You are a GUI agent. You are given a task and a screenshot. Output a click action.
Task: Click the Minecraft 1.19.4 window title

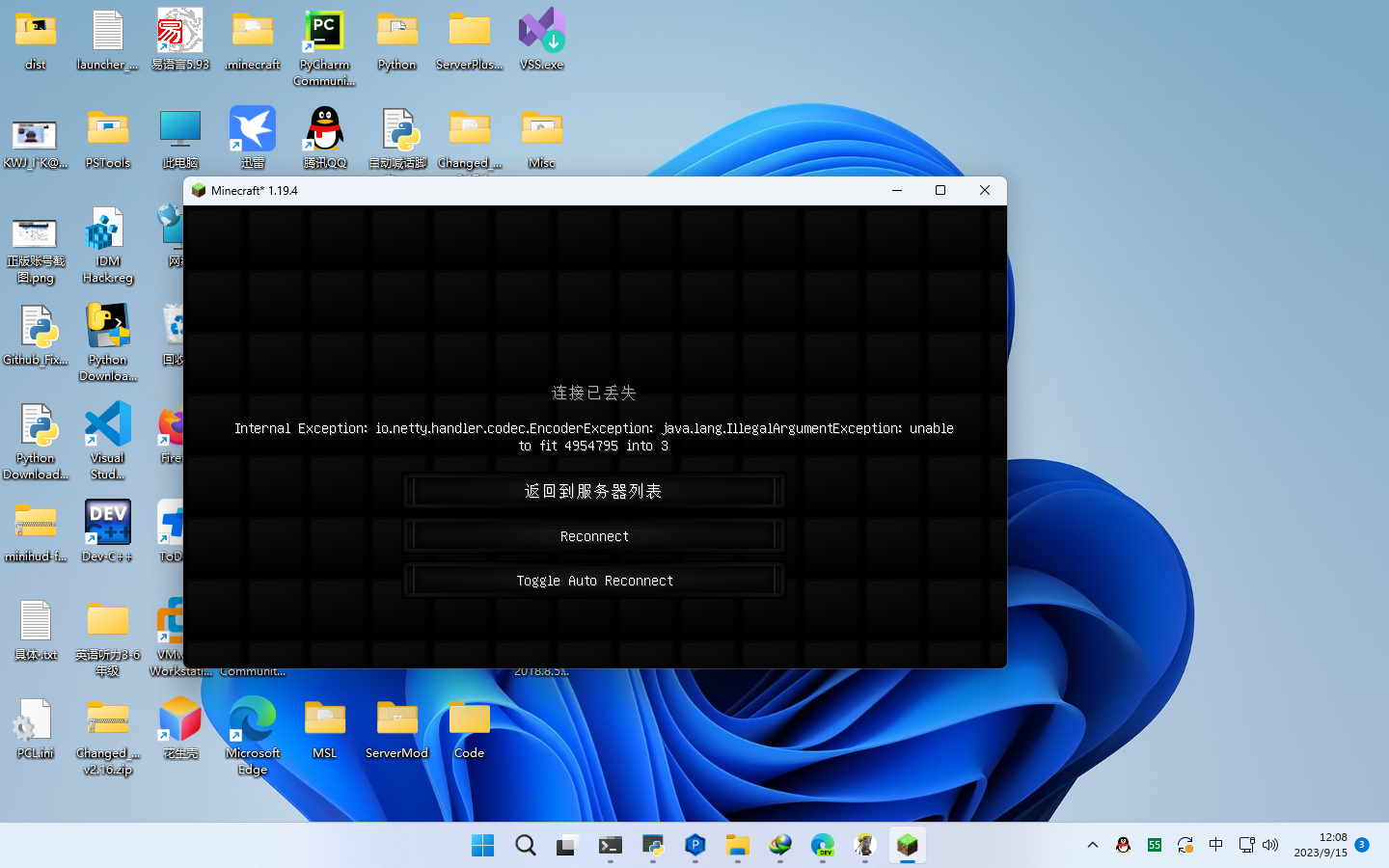(255, 190)
